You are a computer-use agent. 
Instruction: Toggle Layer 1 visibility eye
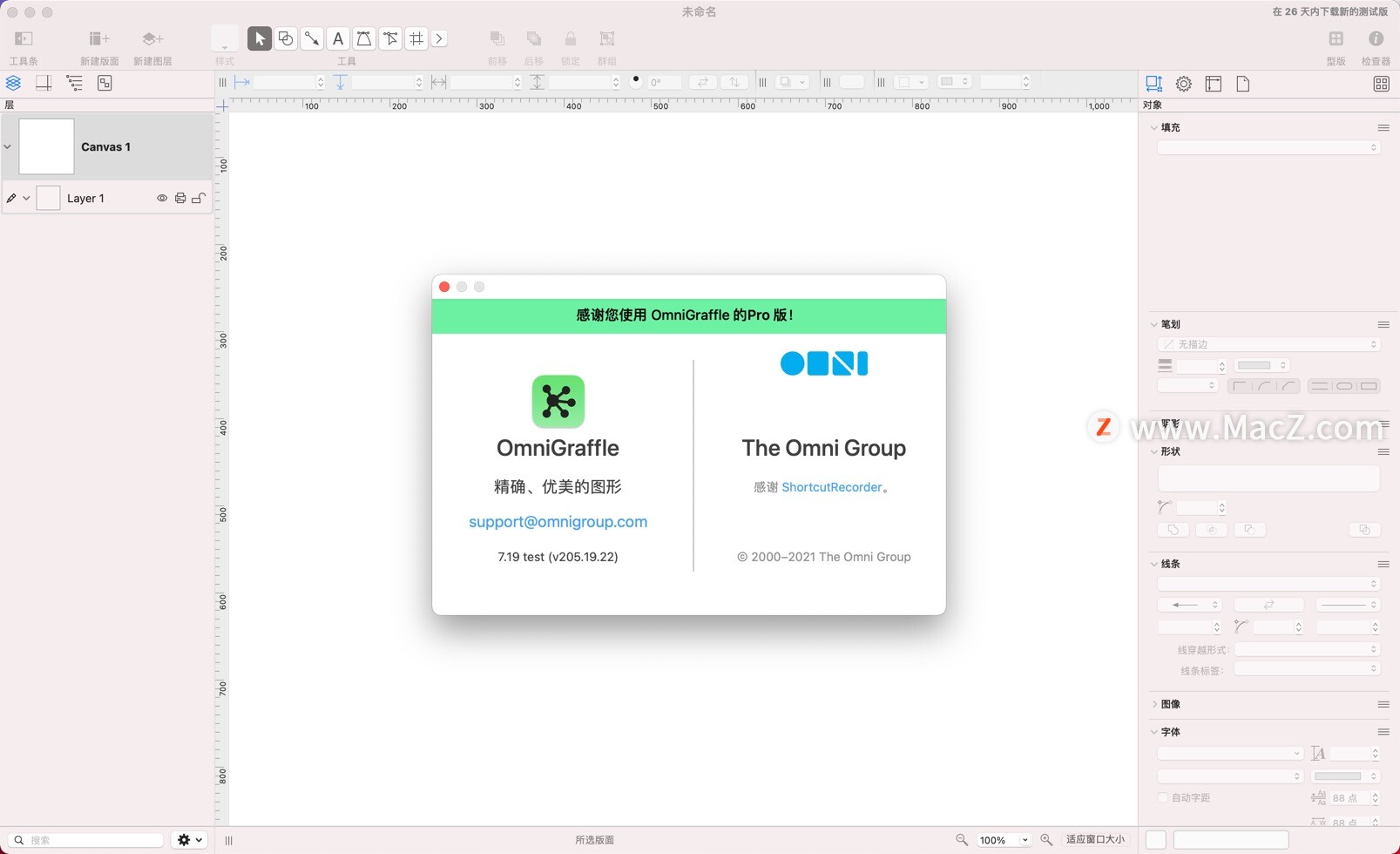(161, 198)
